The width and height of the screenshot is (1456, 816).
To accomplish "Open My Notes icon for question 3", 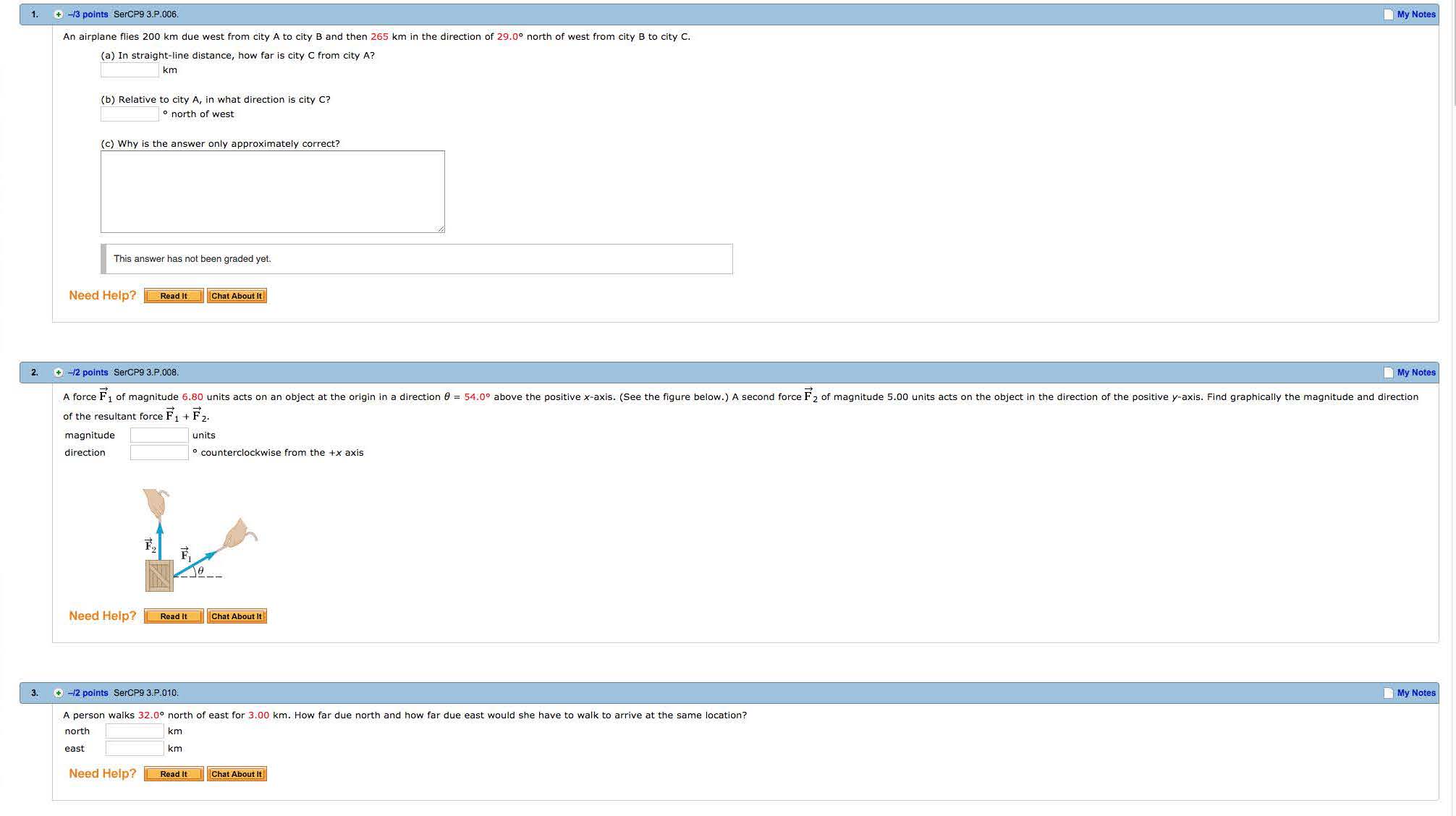I will click(1388, 693).
